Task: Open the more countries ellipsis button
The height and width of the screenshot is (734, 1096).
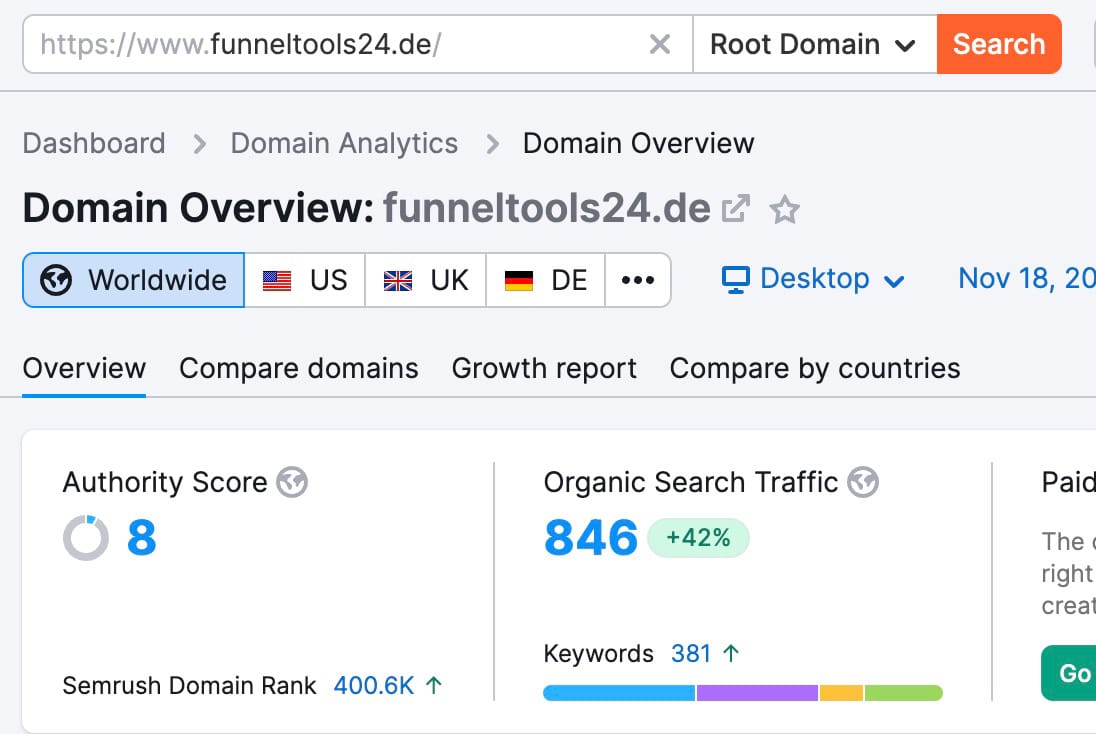Action: point(637,280)
